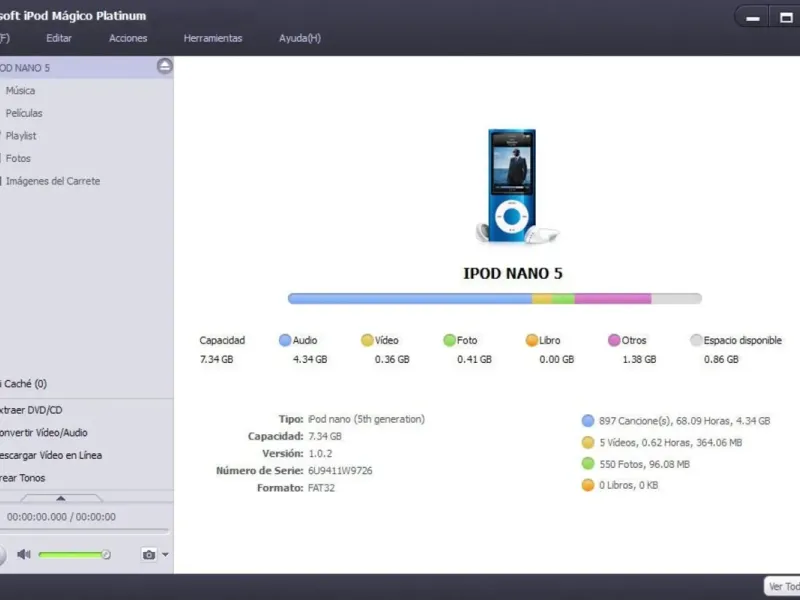
Task: Click the format value FAT32
Action: [x=321, y=488]
